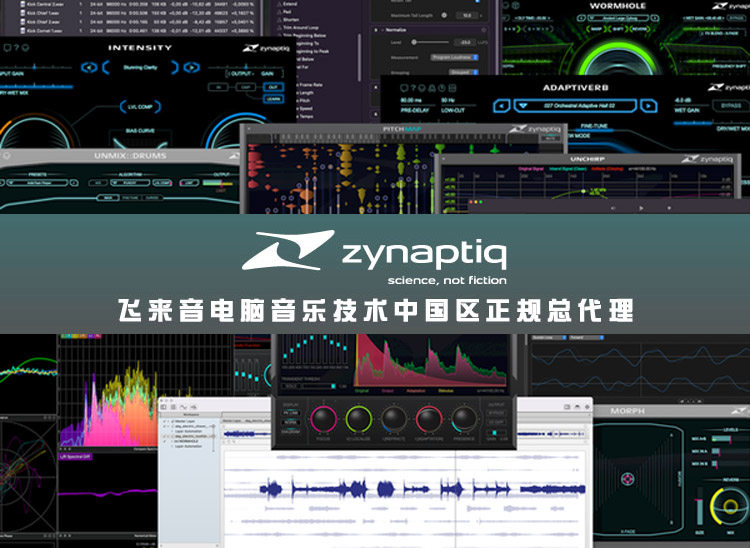The height and width of the screenshot is (548, 750).
Task: Click the curve tool icon in waveform editor
Action: (183, 407)
